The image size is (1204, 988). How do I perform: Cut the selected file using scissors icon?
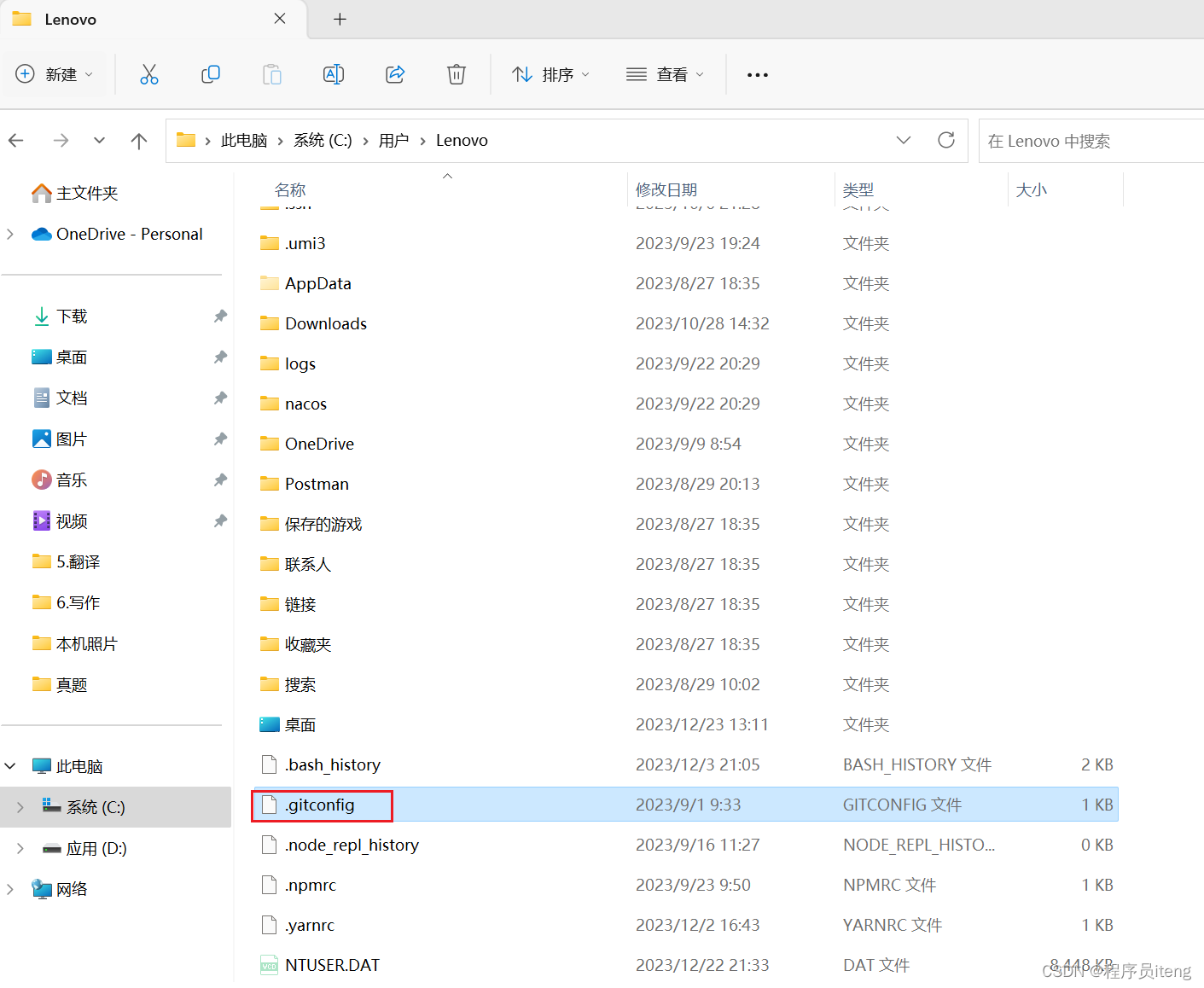point(149,74)
